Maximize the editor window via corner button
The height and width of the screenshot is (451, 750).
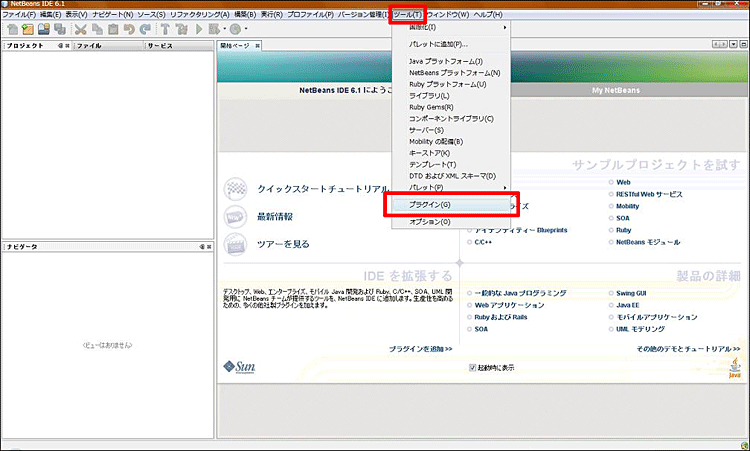743,44
